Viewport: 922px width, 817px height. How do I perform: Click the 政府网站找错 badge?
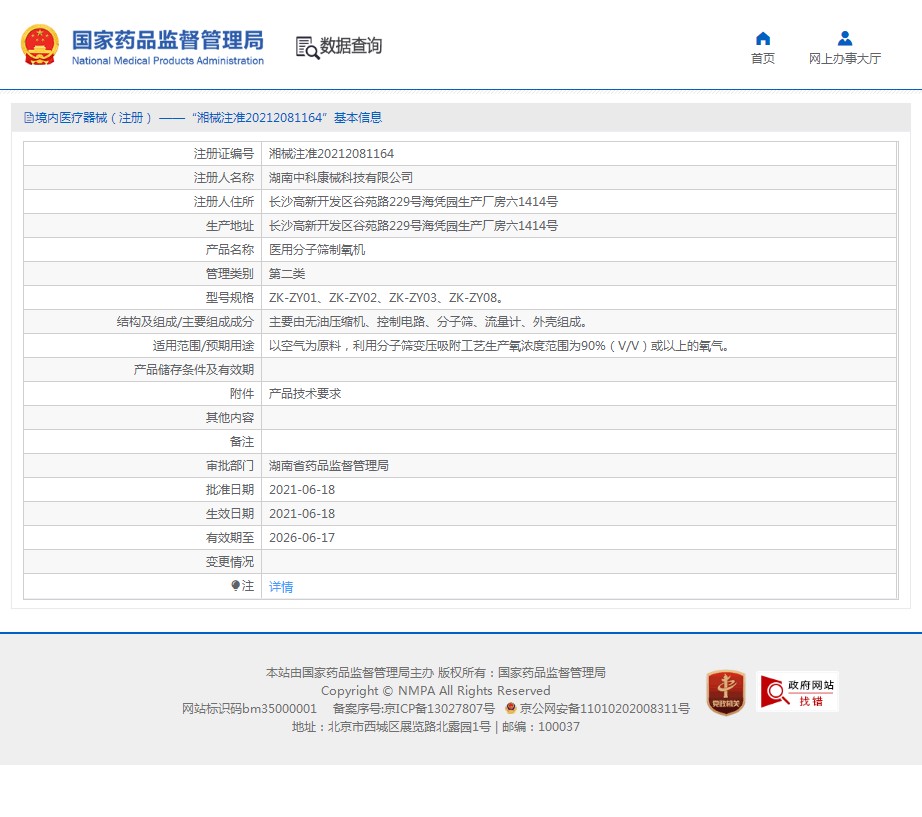click(797, 692)
